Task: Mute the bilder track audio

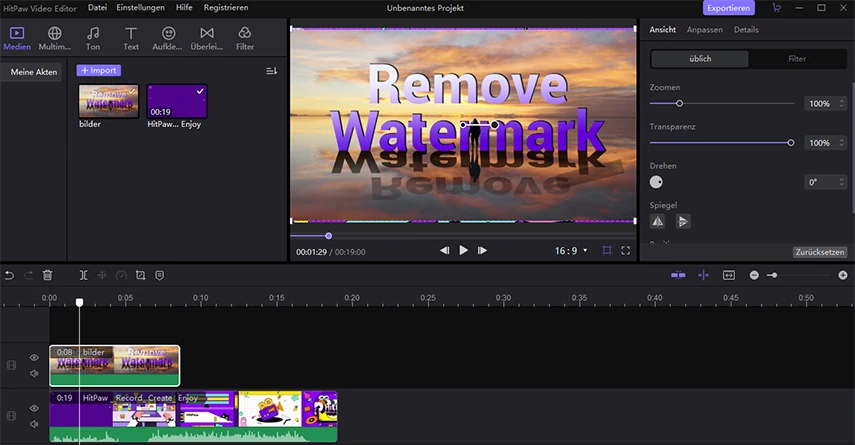Action: click(34, 374)
